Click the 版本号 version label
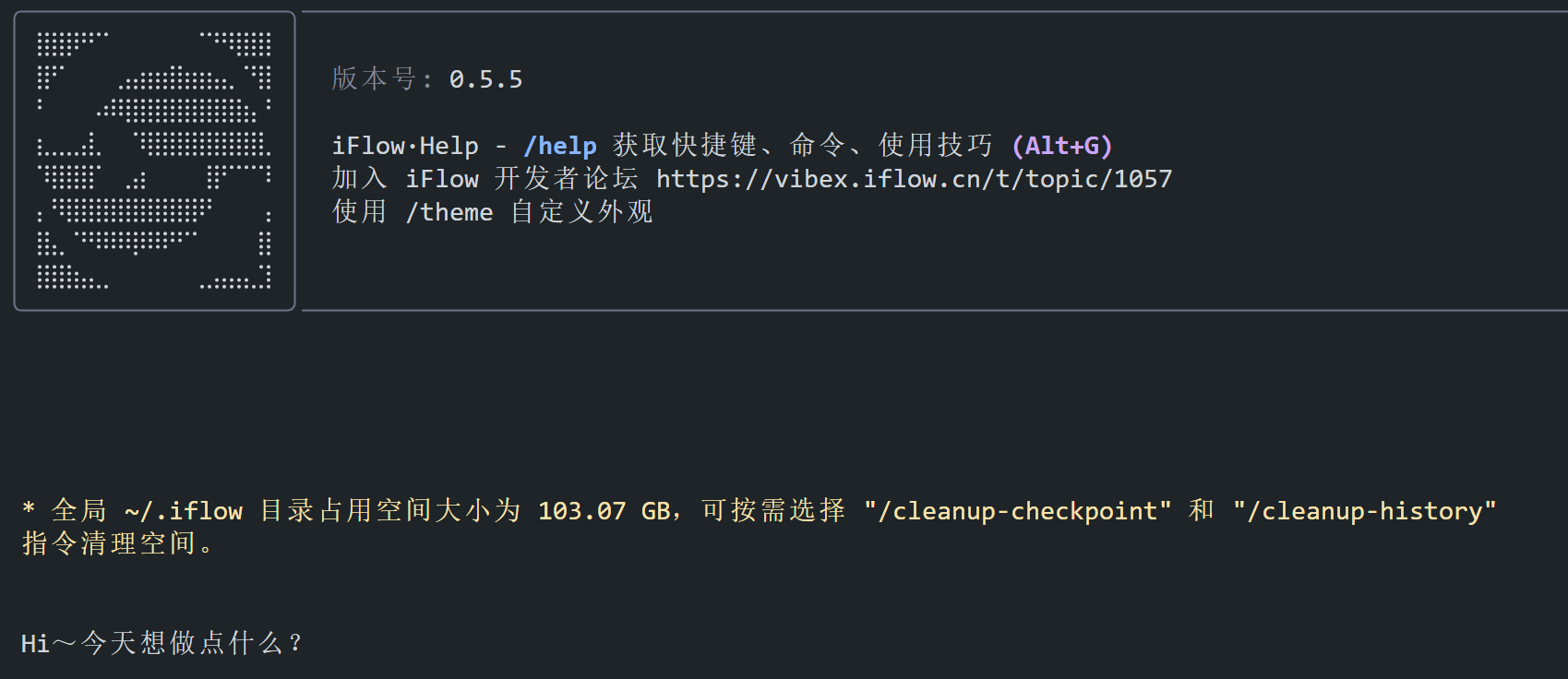 [x=374, y=79]
